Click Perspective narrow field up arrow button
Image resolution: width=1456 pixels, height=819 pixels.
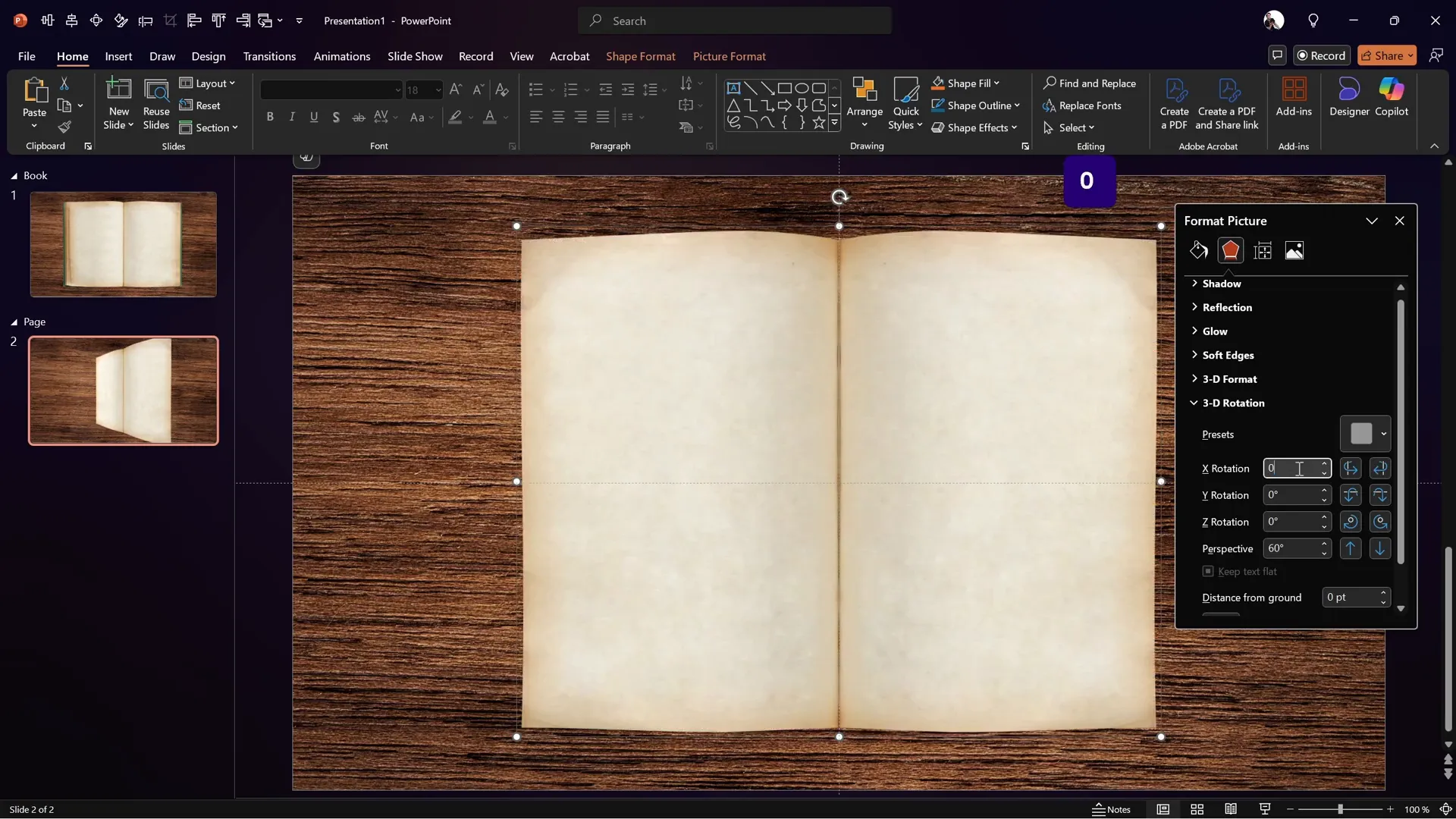point(1351,548)
